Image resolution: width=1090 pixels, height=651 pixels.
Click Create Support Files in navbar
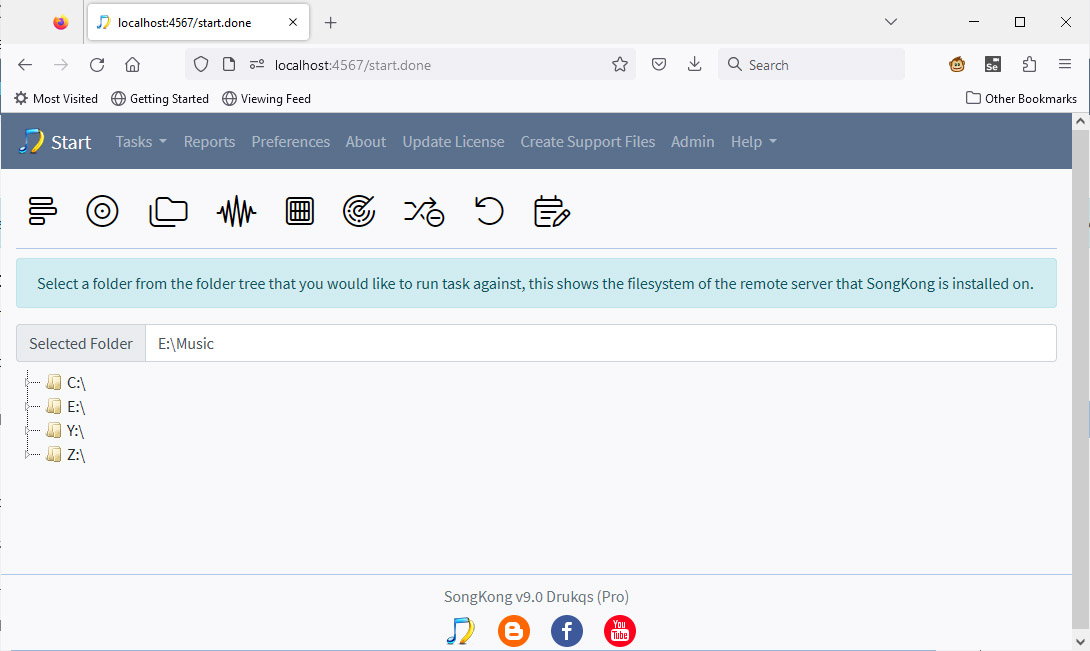coord(587,142)
